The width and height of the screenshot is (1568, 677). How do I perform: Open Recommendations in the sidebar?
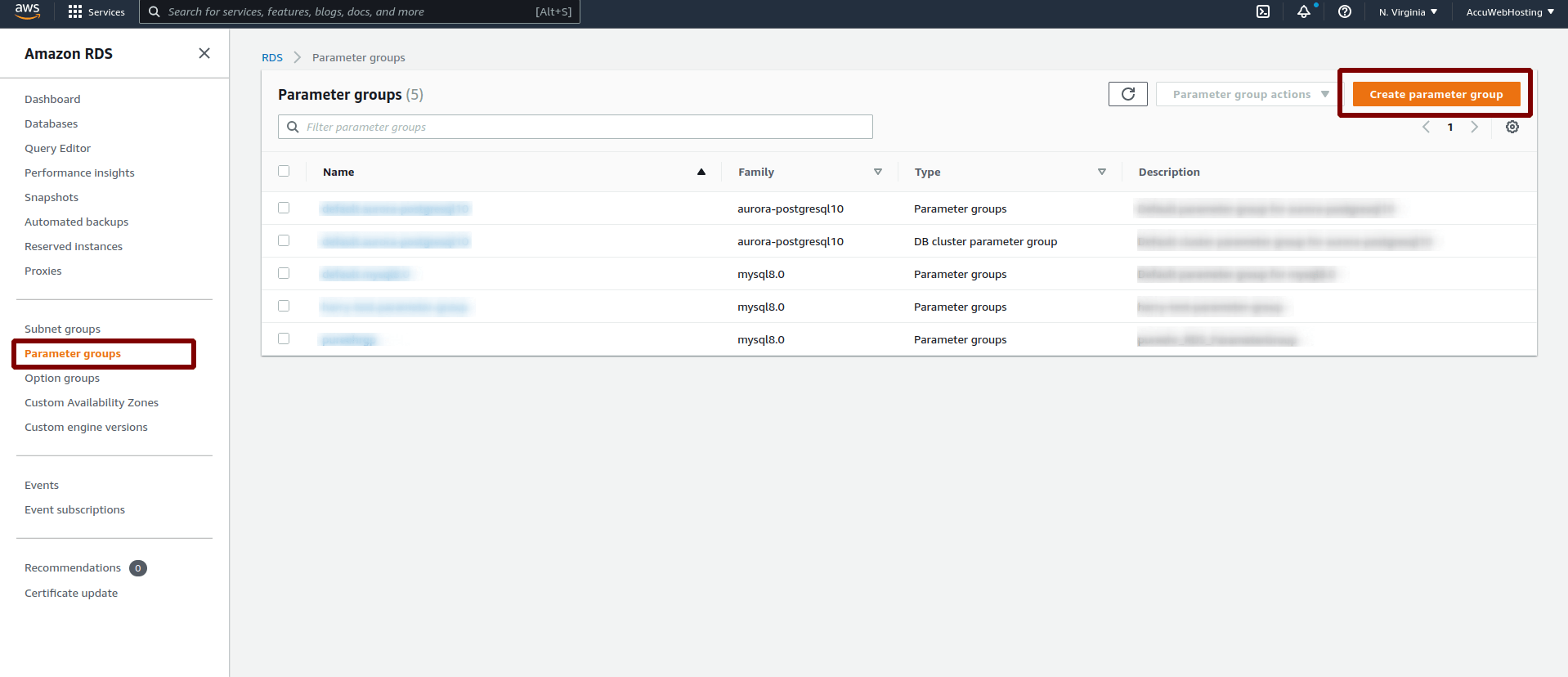tap(73, 567)
